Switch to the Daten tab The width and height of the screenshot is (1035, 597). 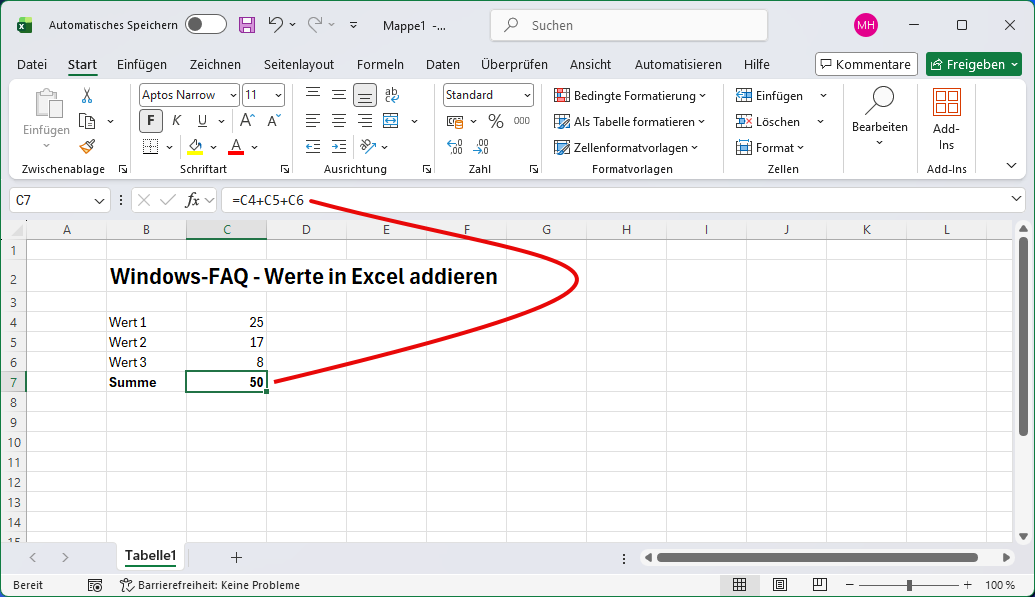click(x=442, y=64)
